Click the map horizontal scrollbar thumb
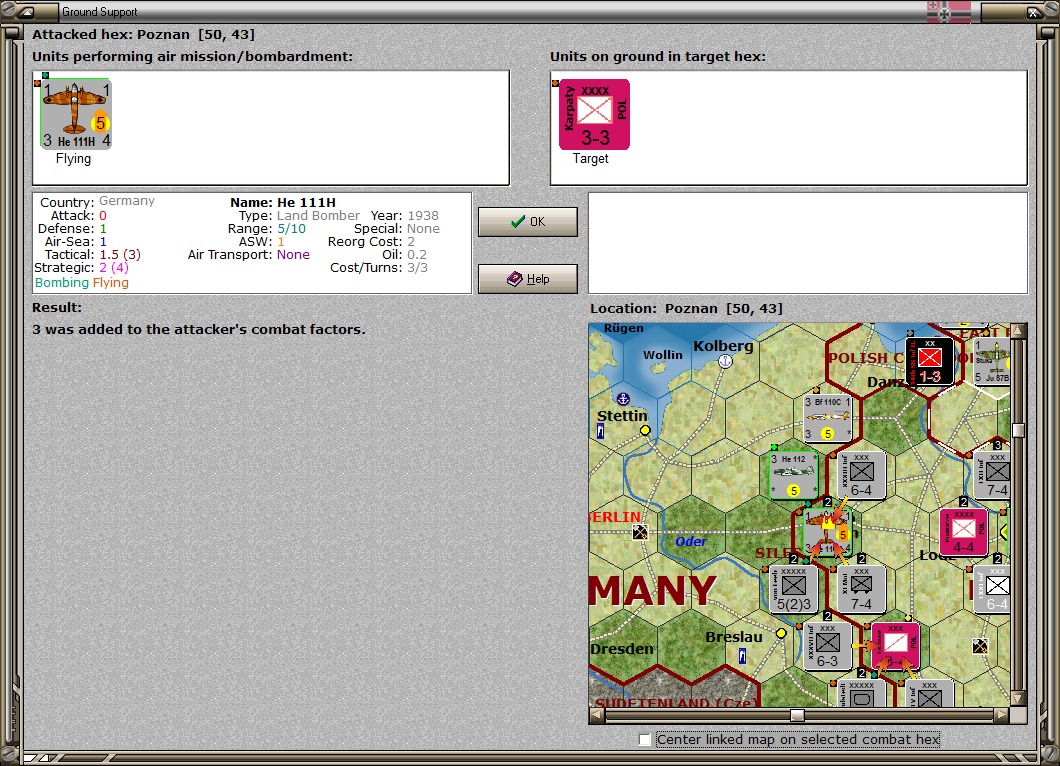 click(798, 715)
